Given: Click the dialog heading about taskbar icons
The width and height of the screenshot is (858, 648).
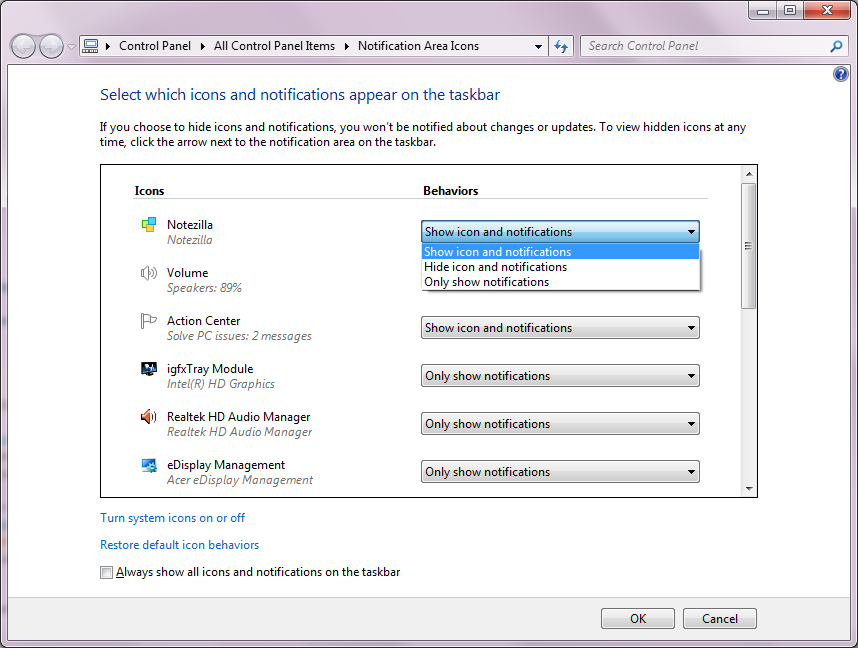Looking at the screenshot, I should (x=300, y=95).
